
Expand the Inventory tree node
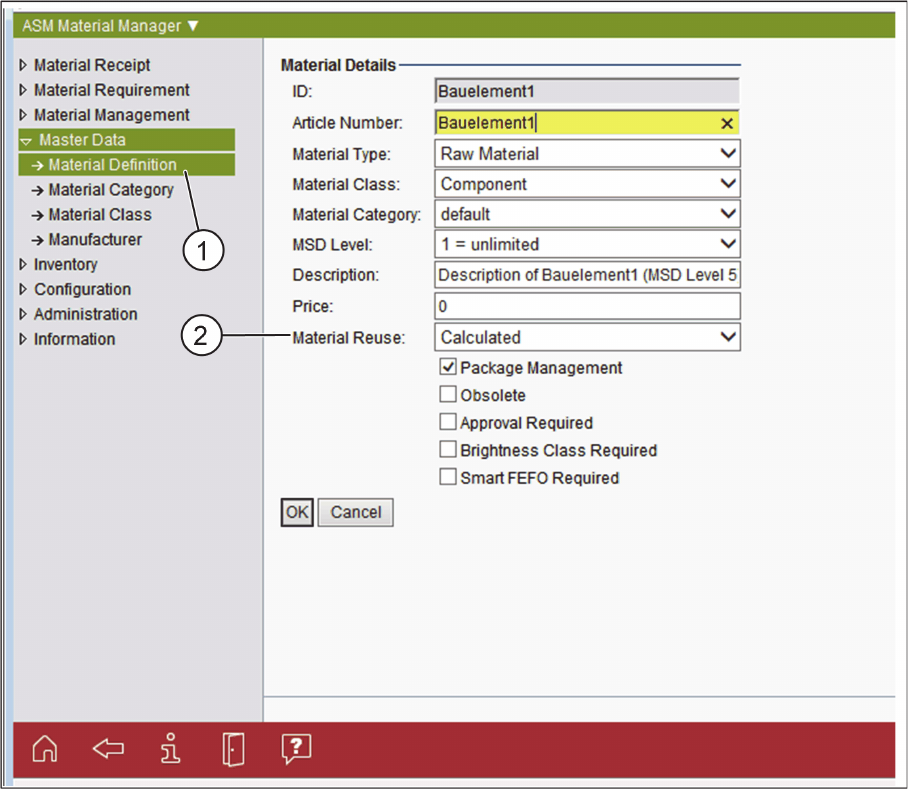pos(23,264)
